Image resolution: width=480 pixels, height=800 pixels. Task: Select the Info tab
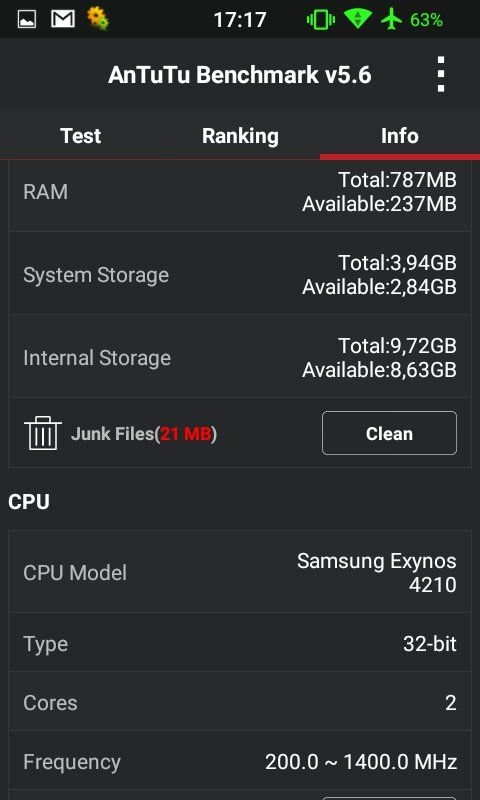coord(400,136)
